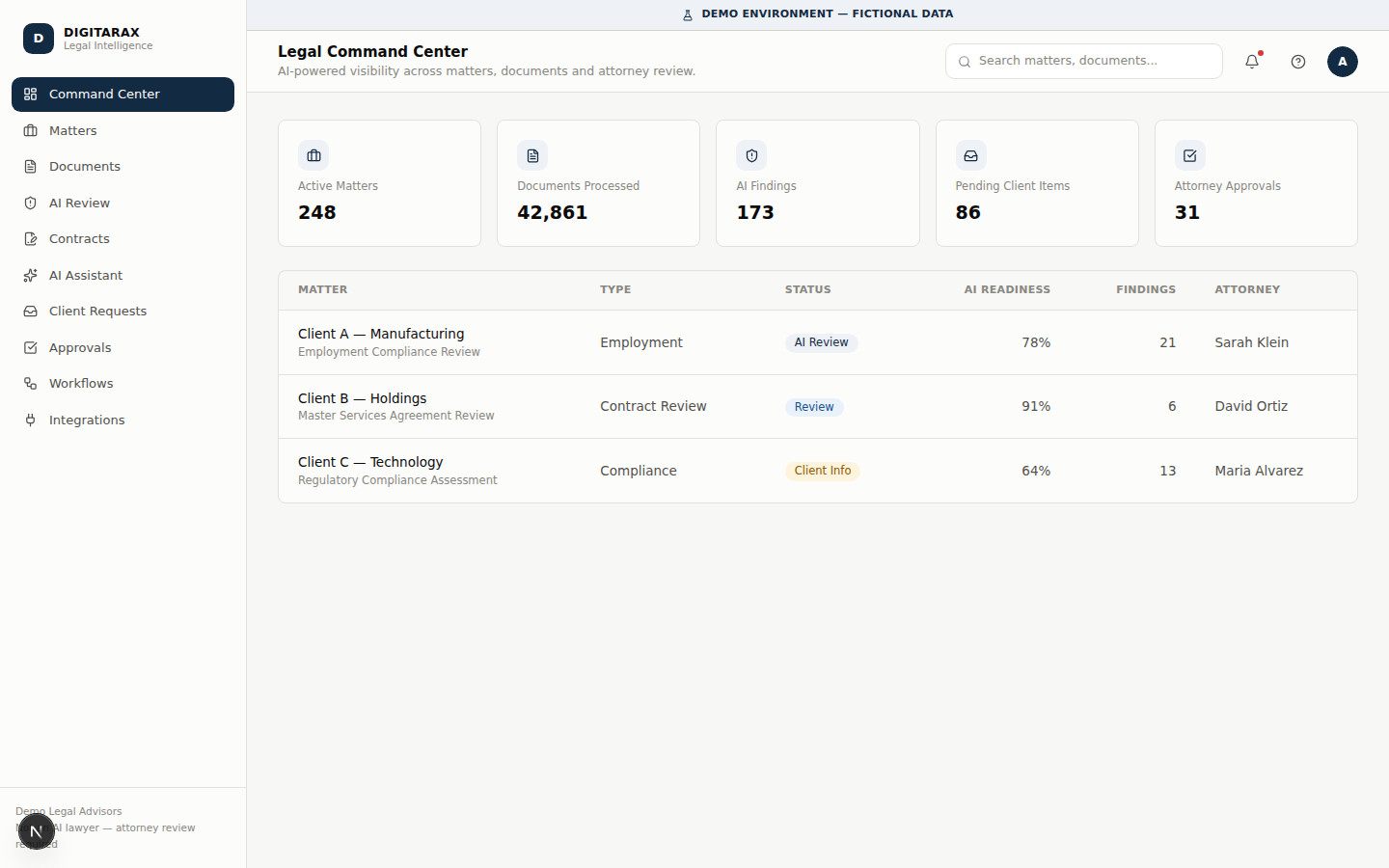Click the AI READINESS column header

pyautogui.click(x=1007, y=289)
